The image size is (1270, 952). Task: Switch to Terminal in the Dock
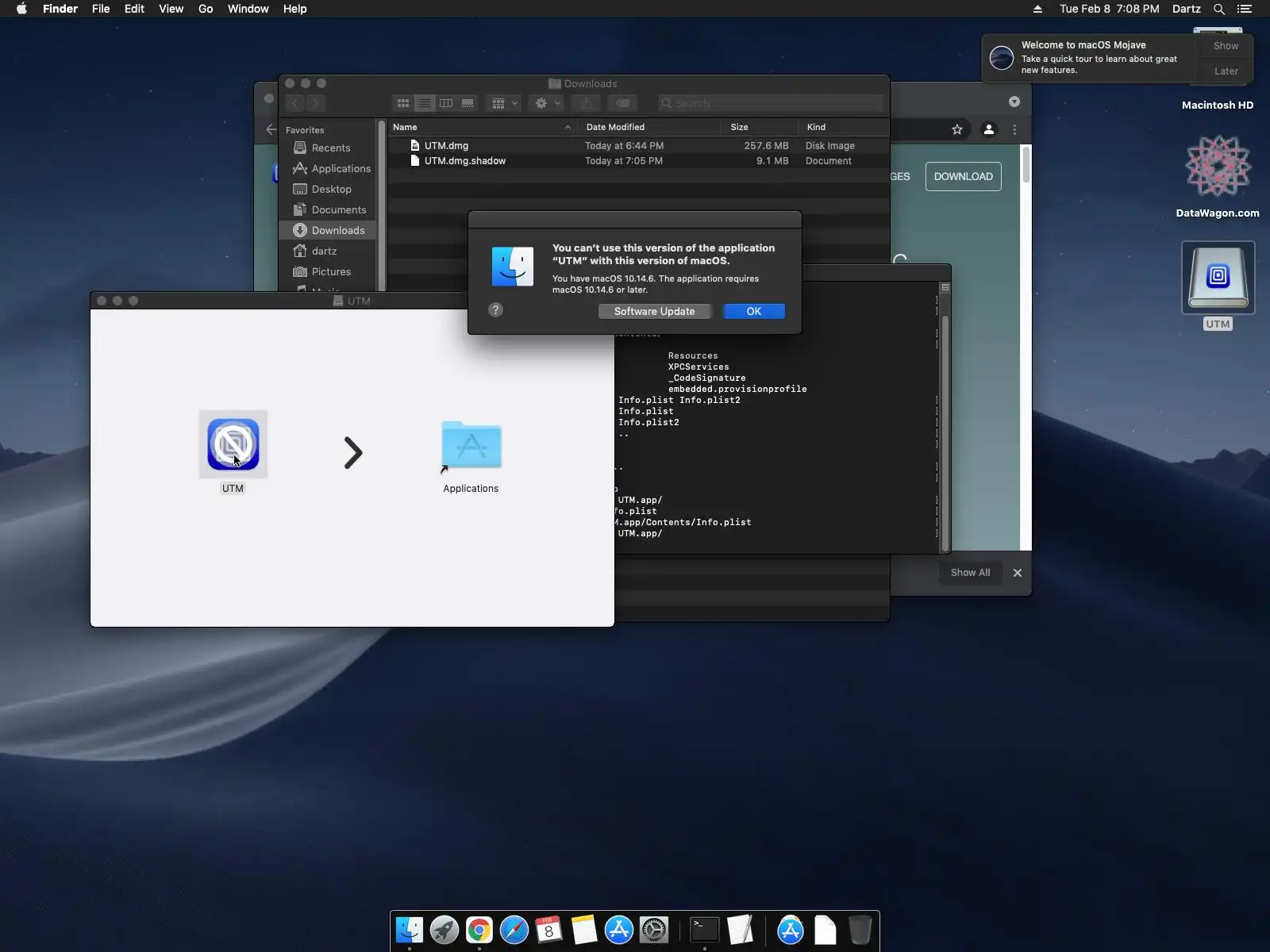pyautogui.click(x=705, y=930)
